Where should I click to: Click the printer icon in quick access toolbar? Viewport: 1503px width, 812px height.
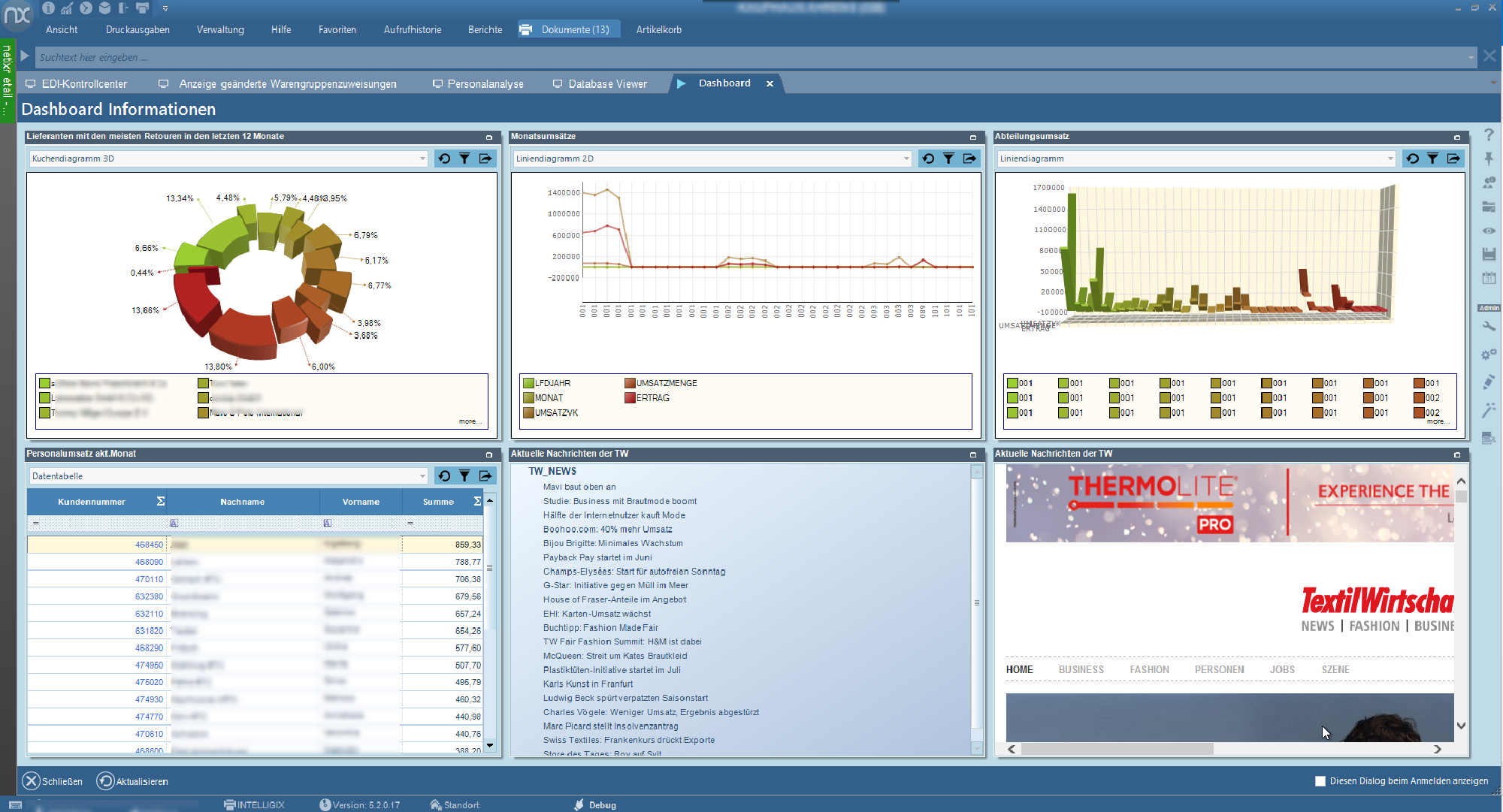click(142, 8)
